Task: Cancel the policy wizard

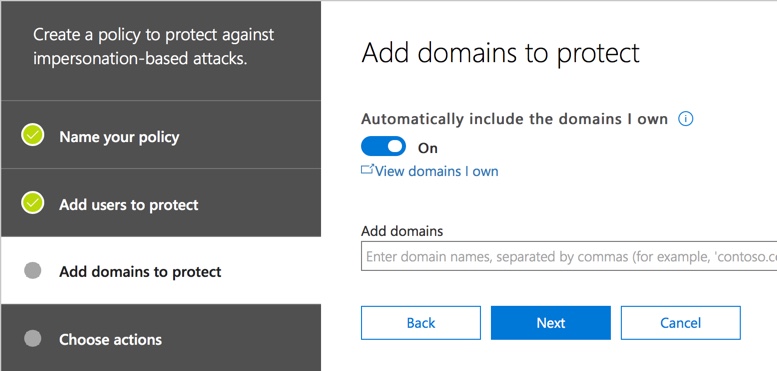Action: tap(680, 323)
